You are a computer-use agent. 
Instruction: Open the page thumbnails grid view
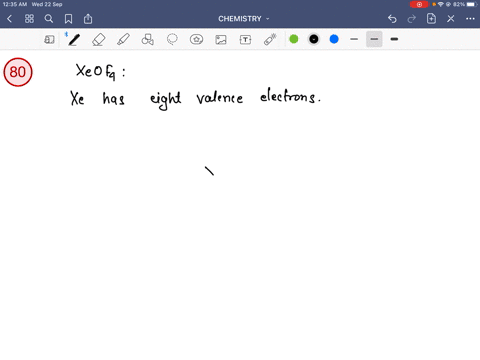pos(29,19)
